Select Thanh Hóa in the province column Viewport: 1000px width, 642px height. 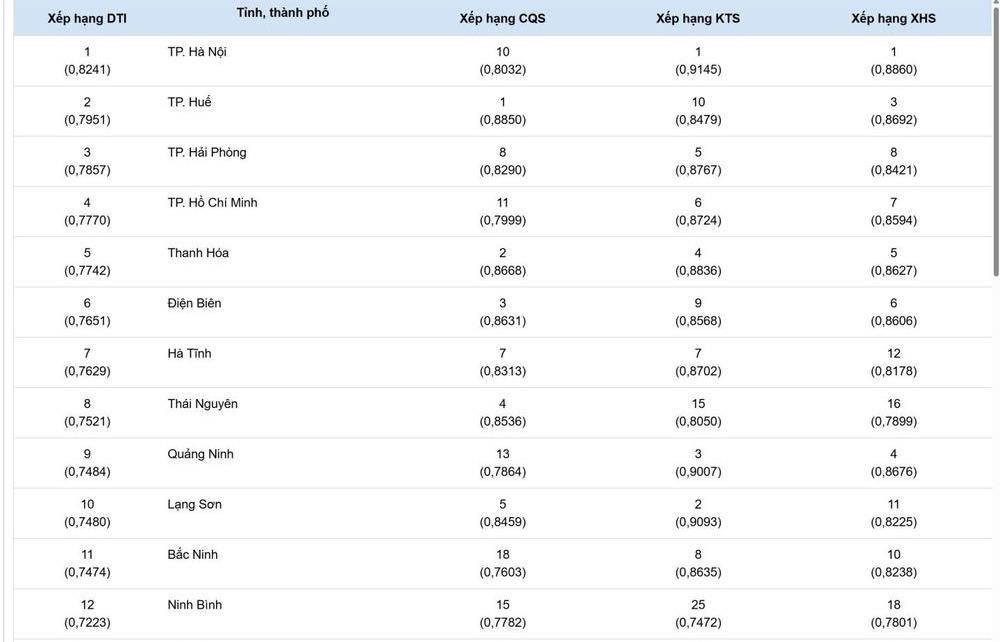point(198,253)
